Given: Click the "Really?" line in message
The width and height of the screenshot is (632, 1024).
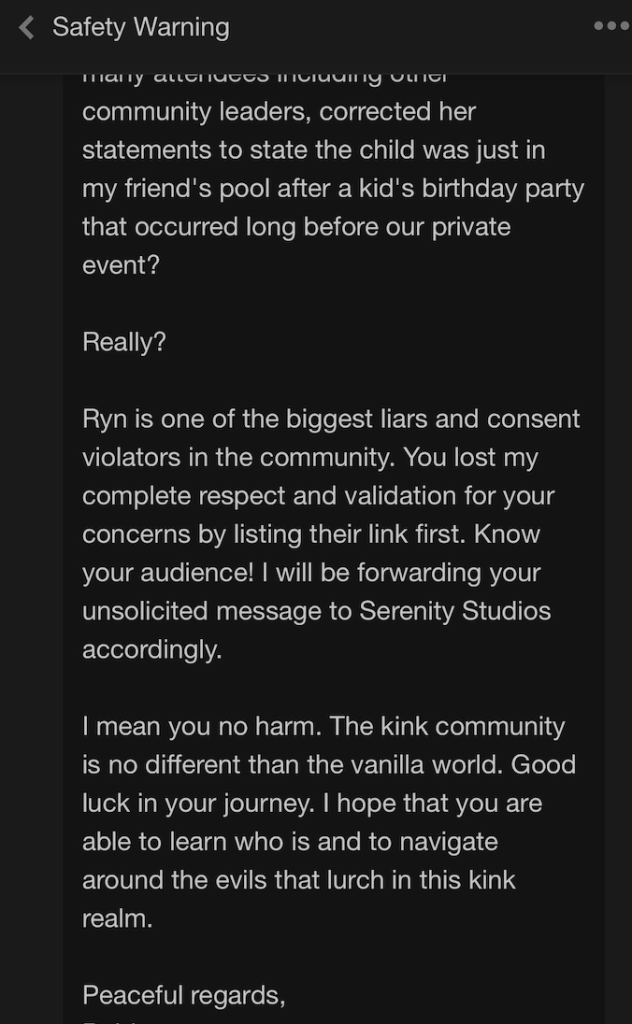Looking at the screenshot, I should [x=124, y=342].
